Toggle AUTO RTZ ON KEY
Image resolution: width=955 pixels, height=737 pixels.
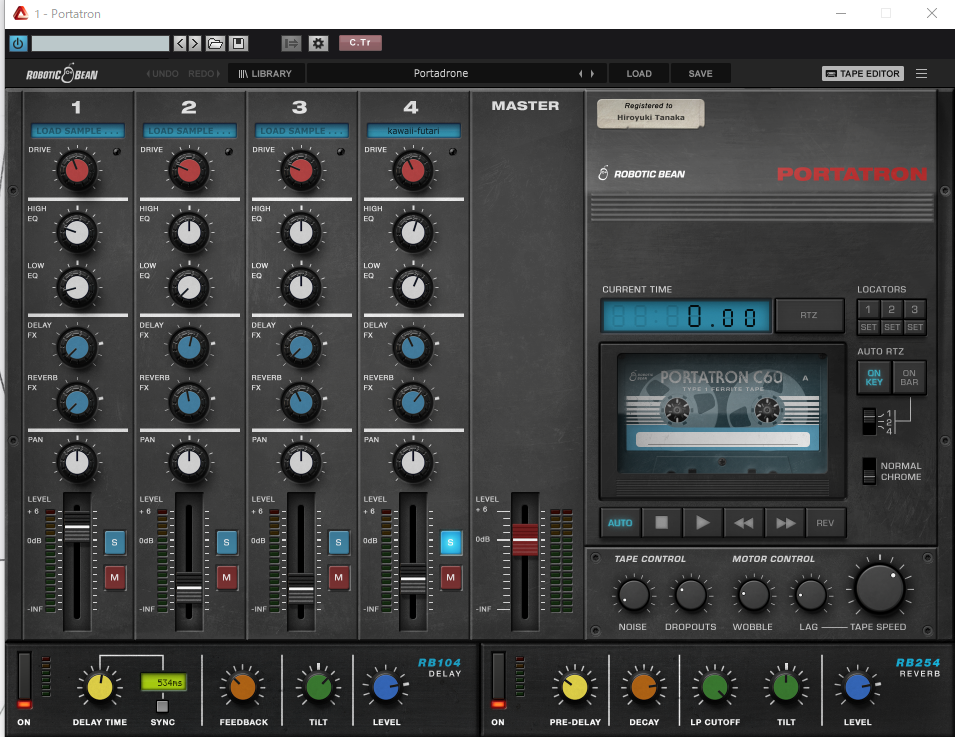[874, 378]
